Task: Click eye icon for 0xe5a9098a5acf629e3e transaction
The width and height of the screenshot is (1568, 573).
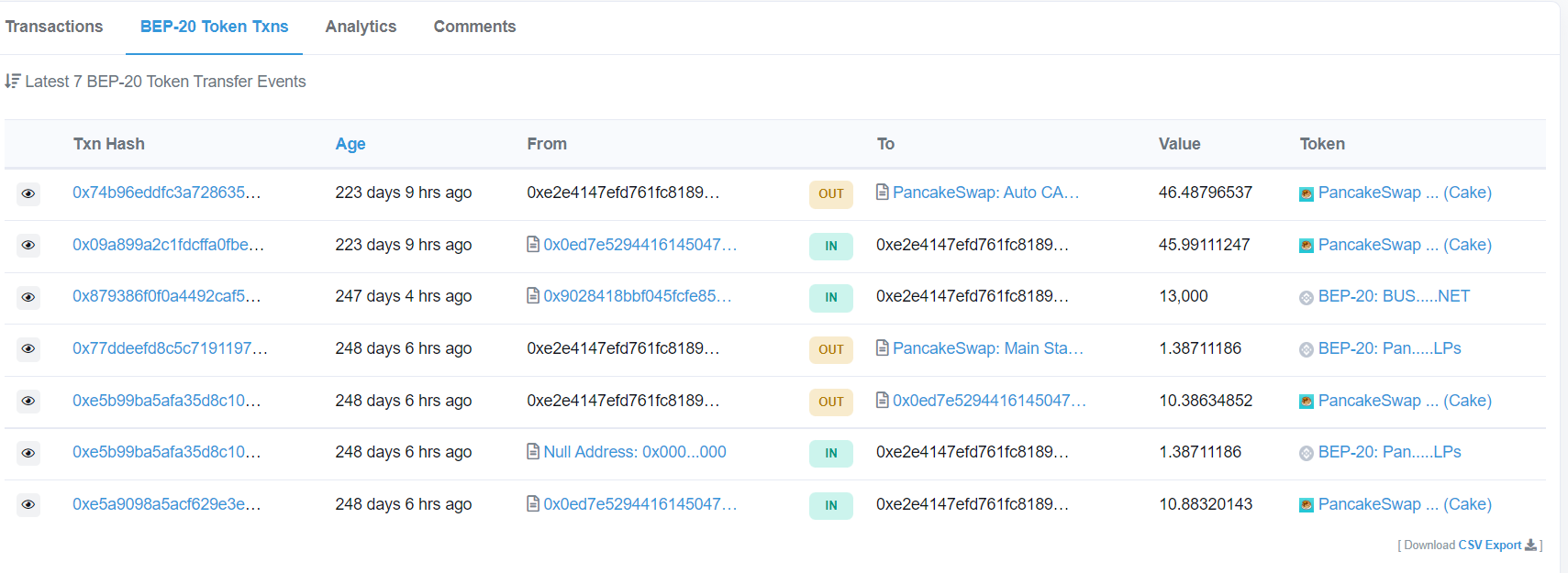Action: [x=28, y=504]
